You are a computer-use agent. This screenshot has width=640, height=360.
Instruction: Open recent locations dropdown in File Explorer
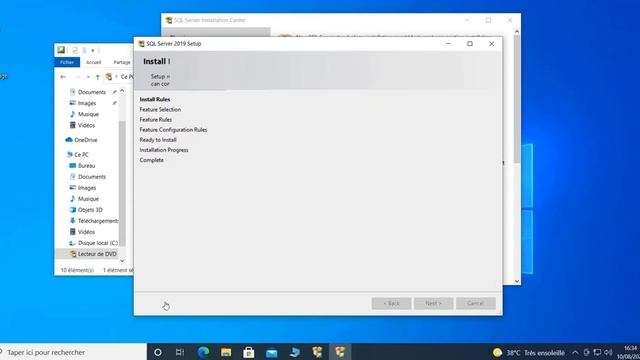[x=88, y=77]
